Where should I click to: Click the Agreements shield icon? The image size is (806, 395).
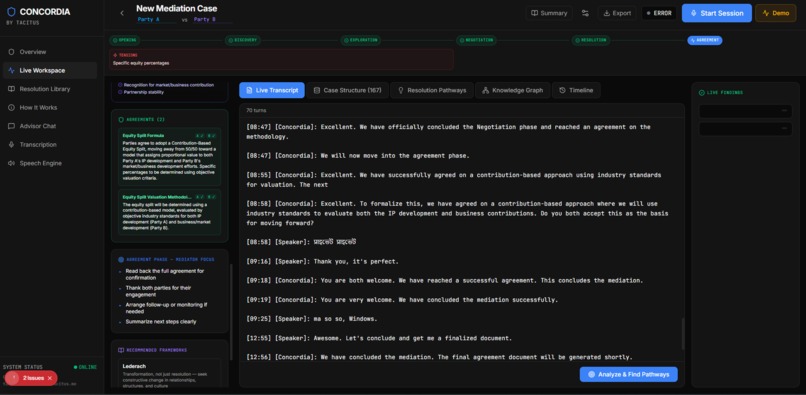tap(121, 119)
